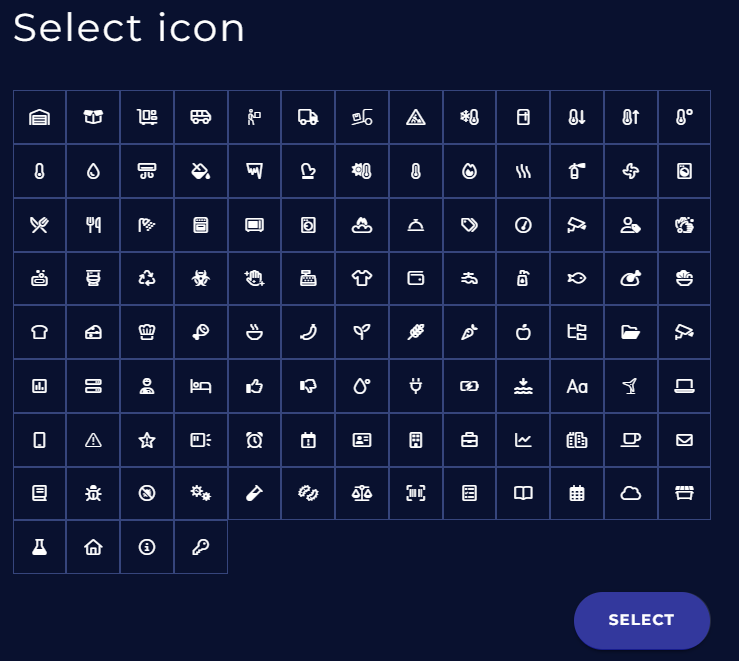Choose the briefcase icon
Viewport: 739px width, 661px height.
(469, 440)
